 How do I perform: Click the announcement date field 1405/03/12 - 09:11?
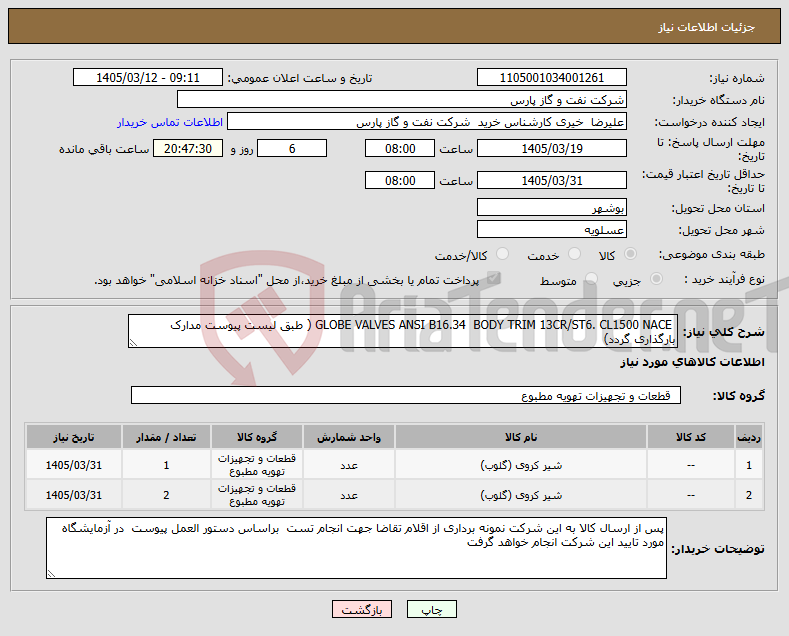pyautogui.click(x=148, y=77)
